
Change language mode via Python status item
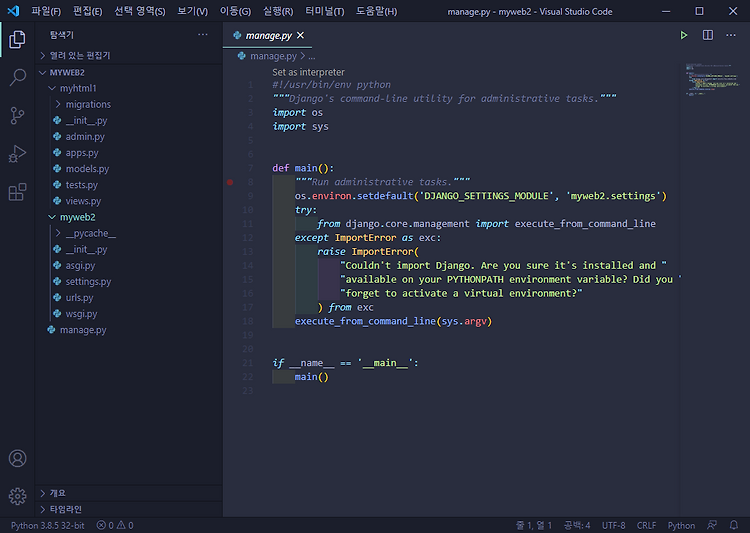[x=681, y=525]
